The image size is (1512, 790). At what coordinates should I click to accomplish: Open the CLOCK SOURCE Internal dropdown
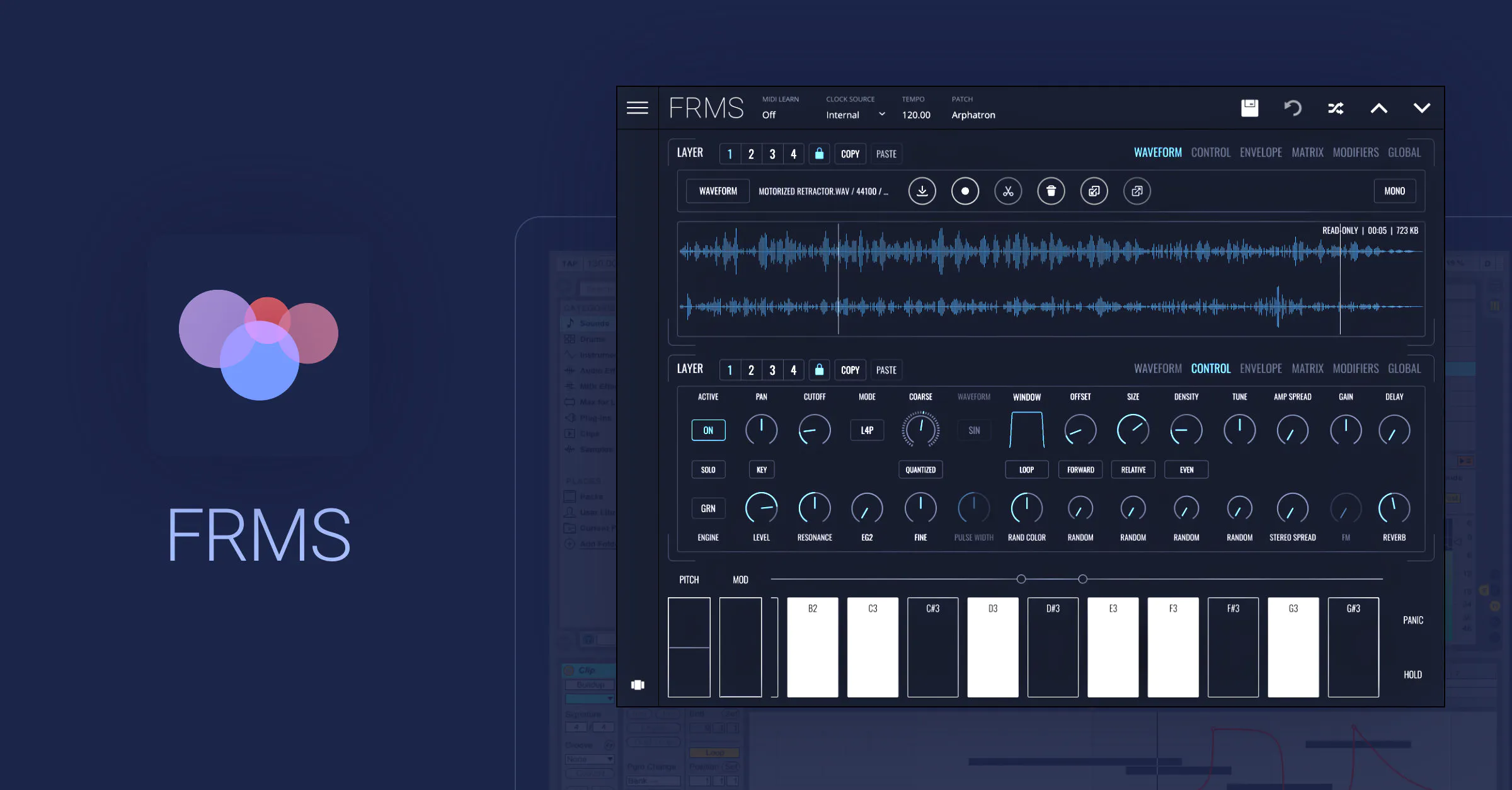coord(856,115)
